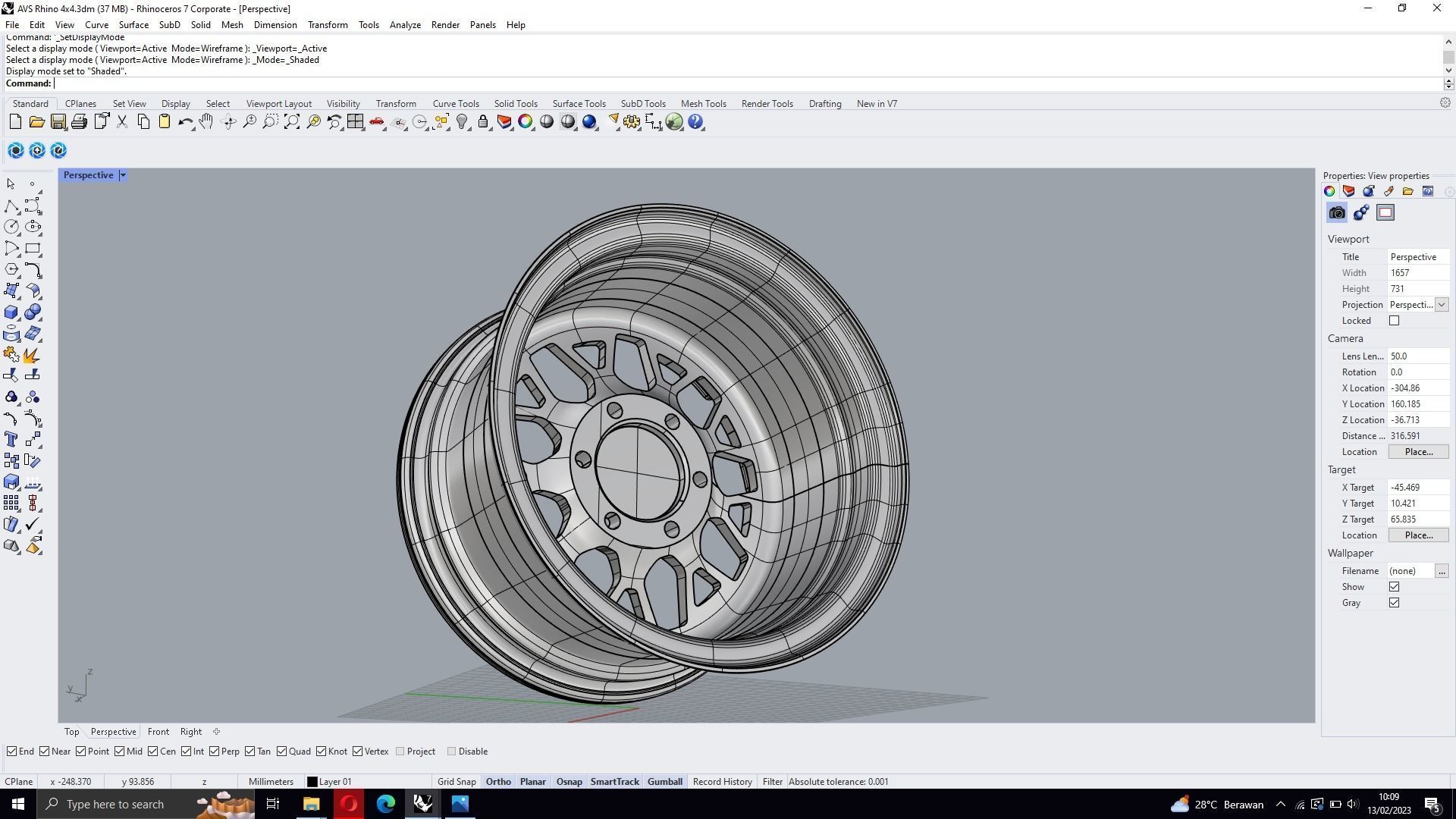Open the CPlane coordinate system selector
The width and height of the screenshot is (1456, 819).
pyautogui.click(x=19, y=782)
